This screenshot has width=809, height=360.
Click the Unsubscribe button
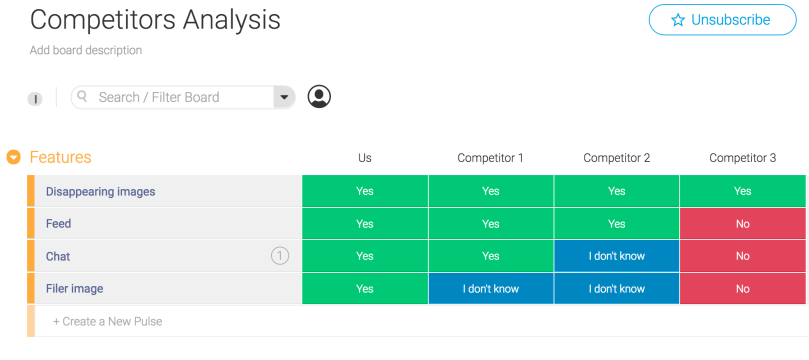pyautogui.click(x=722, y=20)
